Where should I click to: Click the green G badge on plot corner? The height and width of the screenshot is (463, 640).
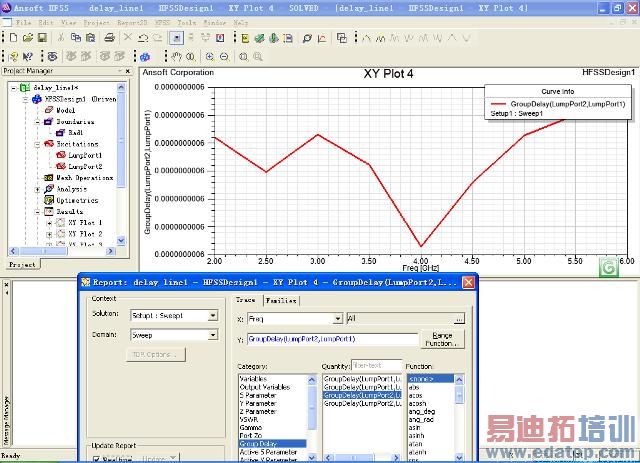point(609,267)
